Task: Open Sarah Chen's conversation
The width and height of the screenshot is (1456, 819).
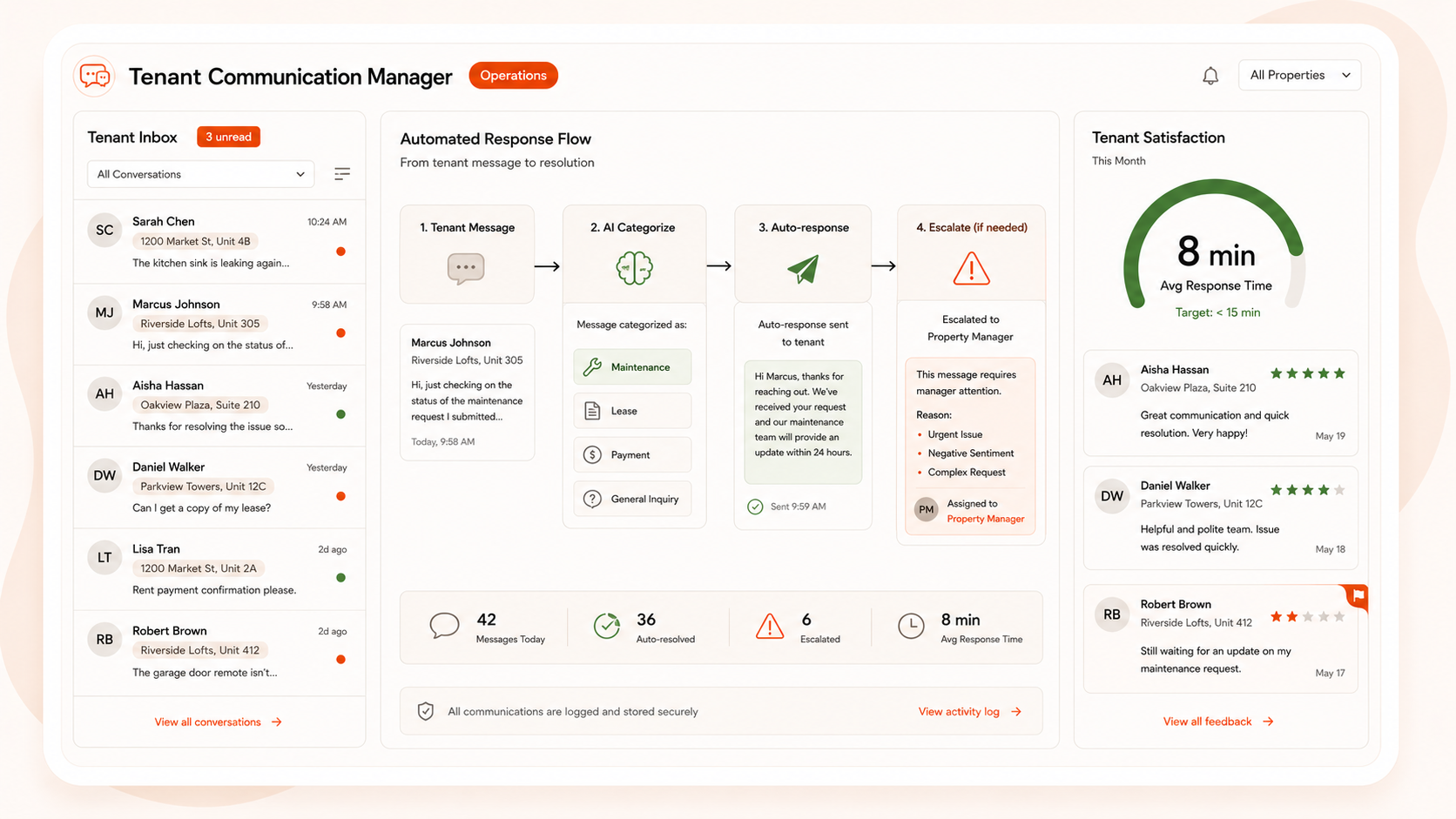Action: pyautogui.click(x=219, y=242)
